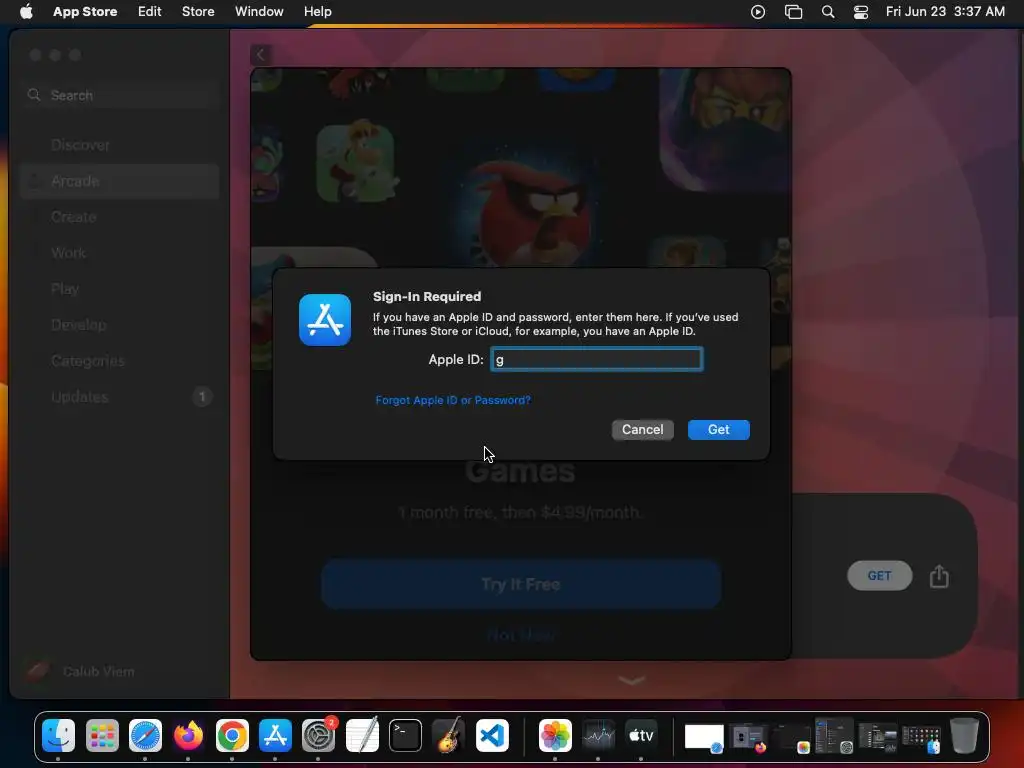Open the Apple menu
The height and width of the screenshot is (768, 1024).
[x=26, y=12]
